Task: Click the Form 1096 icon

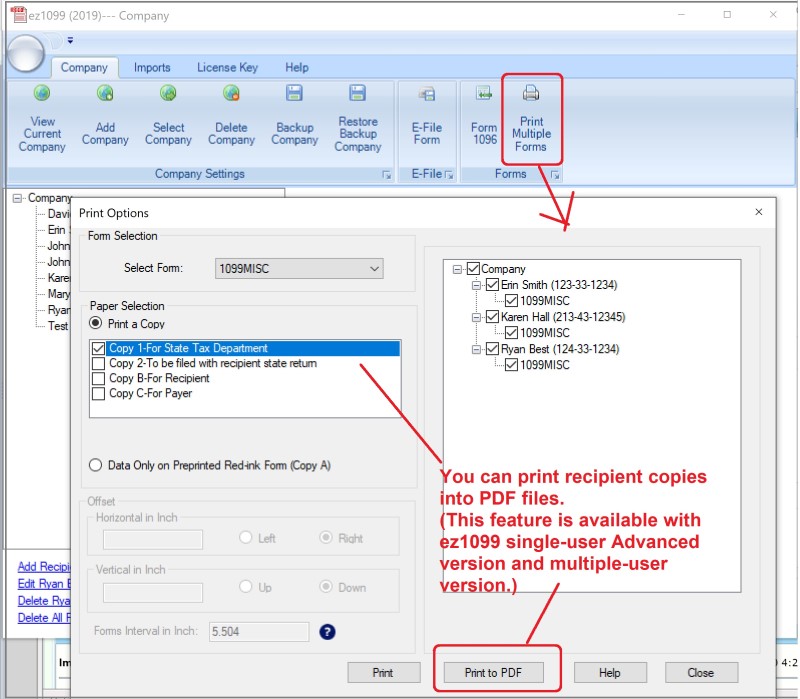Action: click(x=484, y=95)
